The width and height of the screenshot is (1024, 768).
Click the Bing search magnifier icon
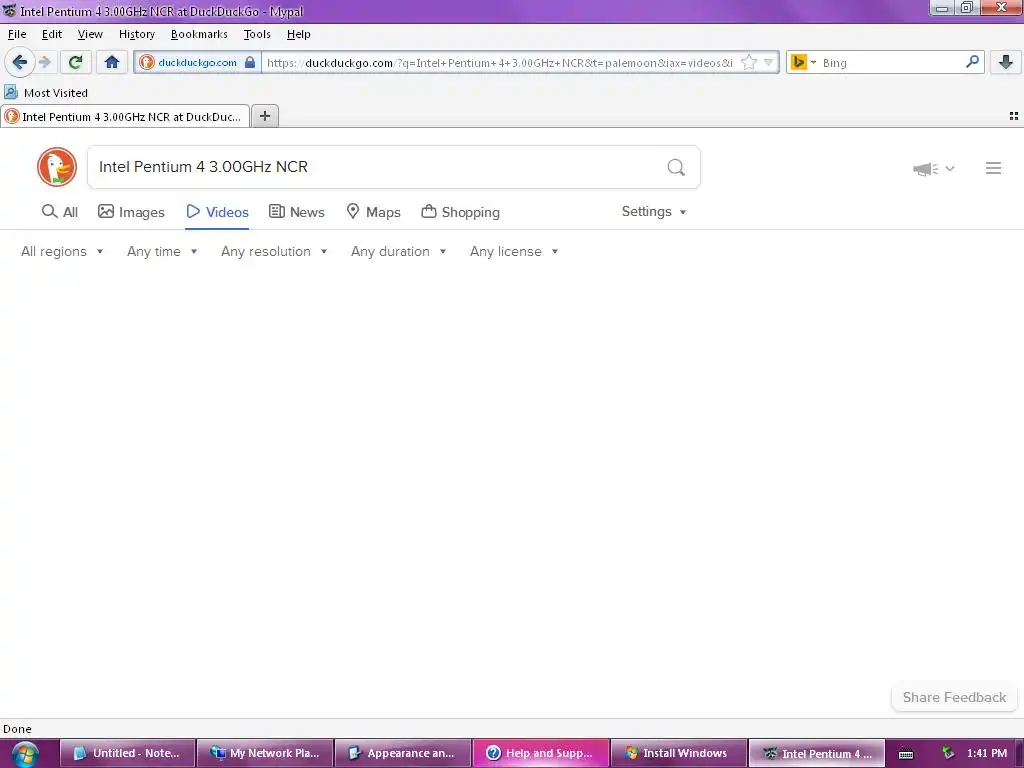(x=972, y=62)
